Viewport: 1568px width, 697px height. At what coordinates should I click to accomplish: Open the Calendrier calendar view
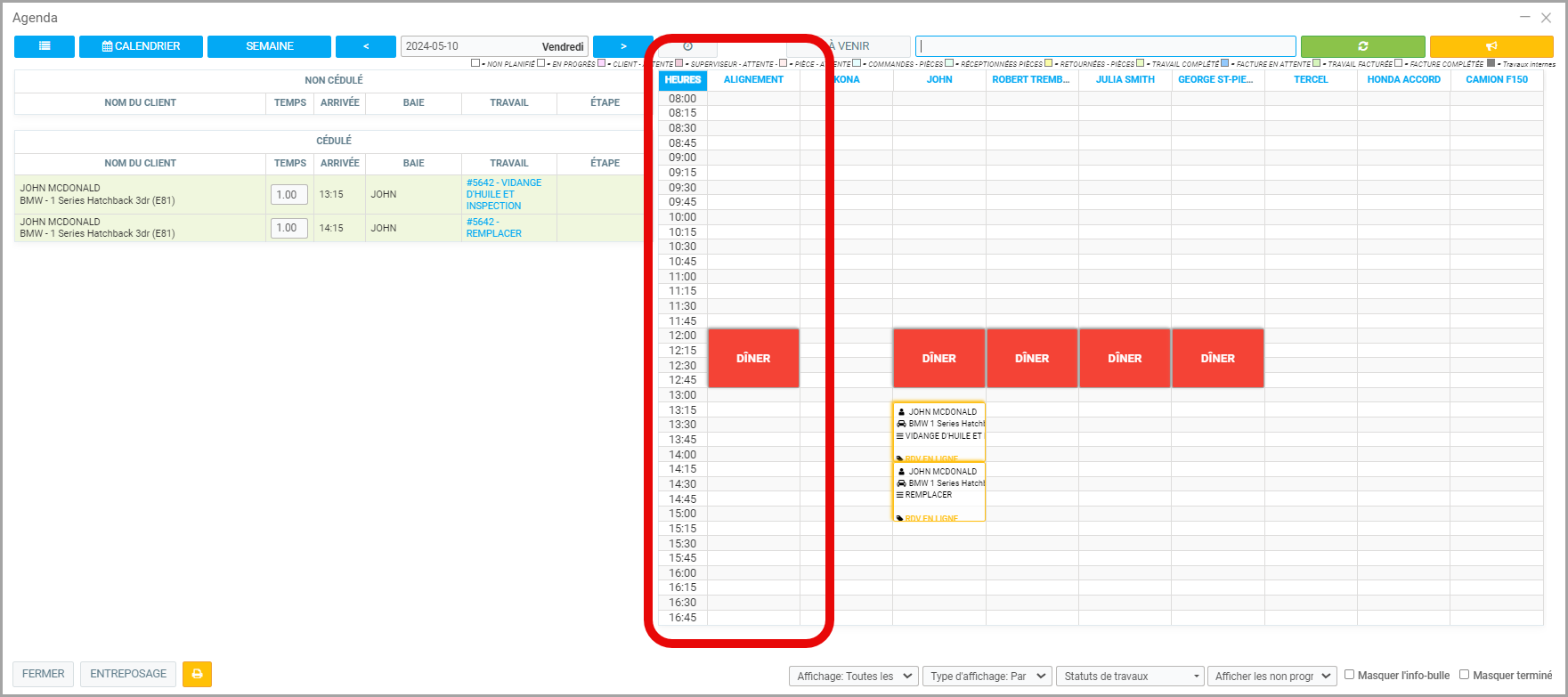pyautogui.click(x=141, y=46)
